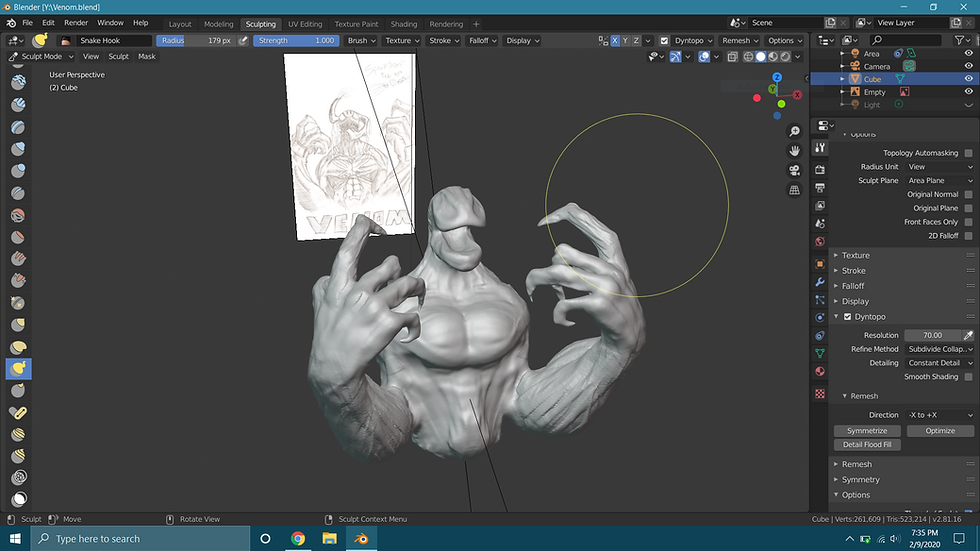Select the Nudge sculpt brush
Viewport: 980px width, 551px height.
pyautogui.click(x=18, y=434)
